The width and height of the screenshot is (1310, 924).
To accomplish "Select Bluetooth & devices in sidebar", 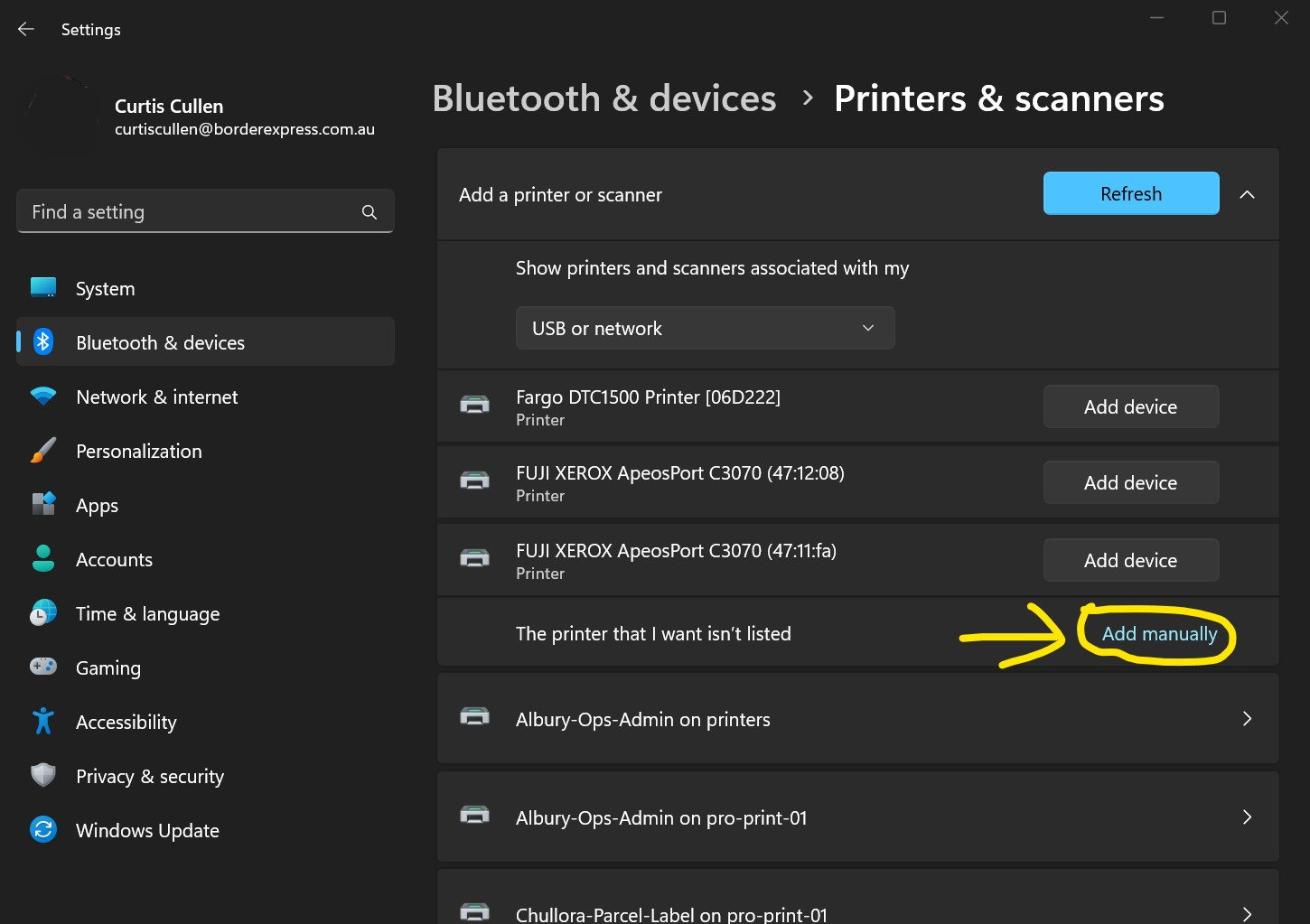I will point(205,342).
